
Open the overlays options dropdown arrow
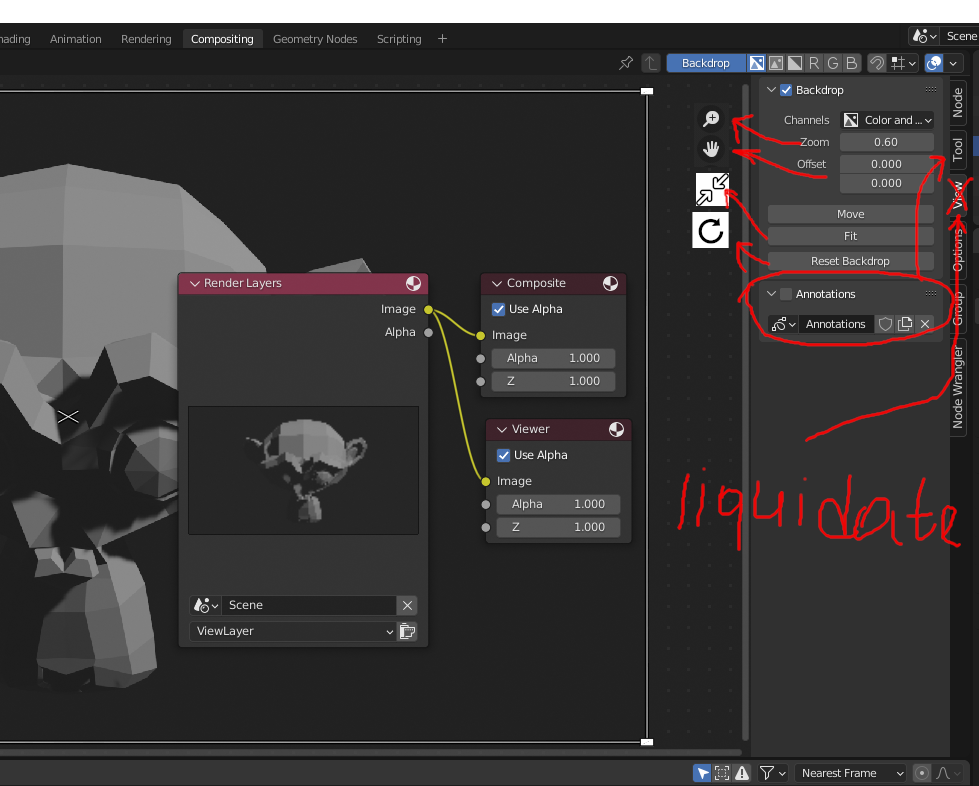(x=953, y=63)
